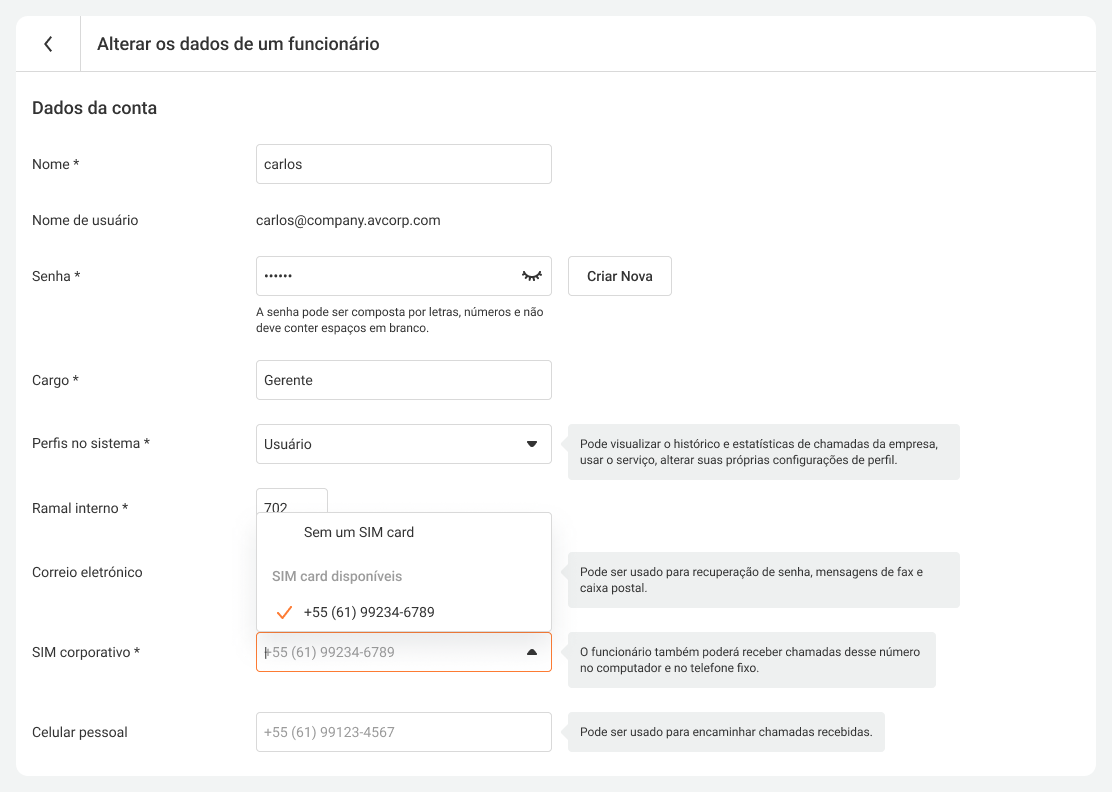Viewport: 1112px width, 792px height.
Task: Open the dropdown showing Usuário
Action: tap(390, 444)
